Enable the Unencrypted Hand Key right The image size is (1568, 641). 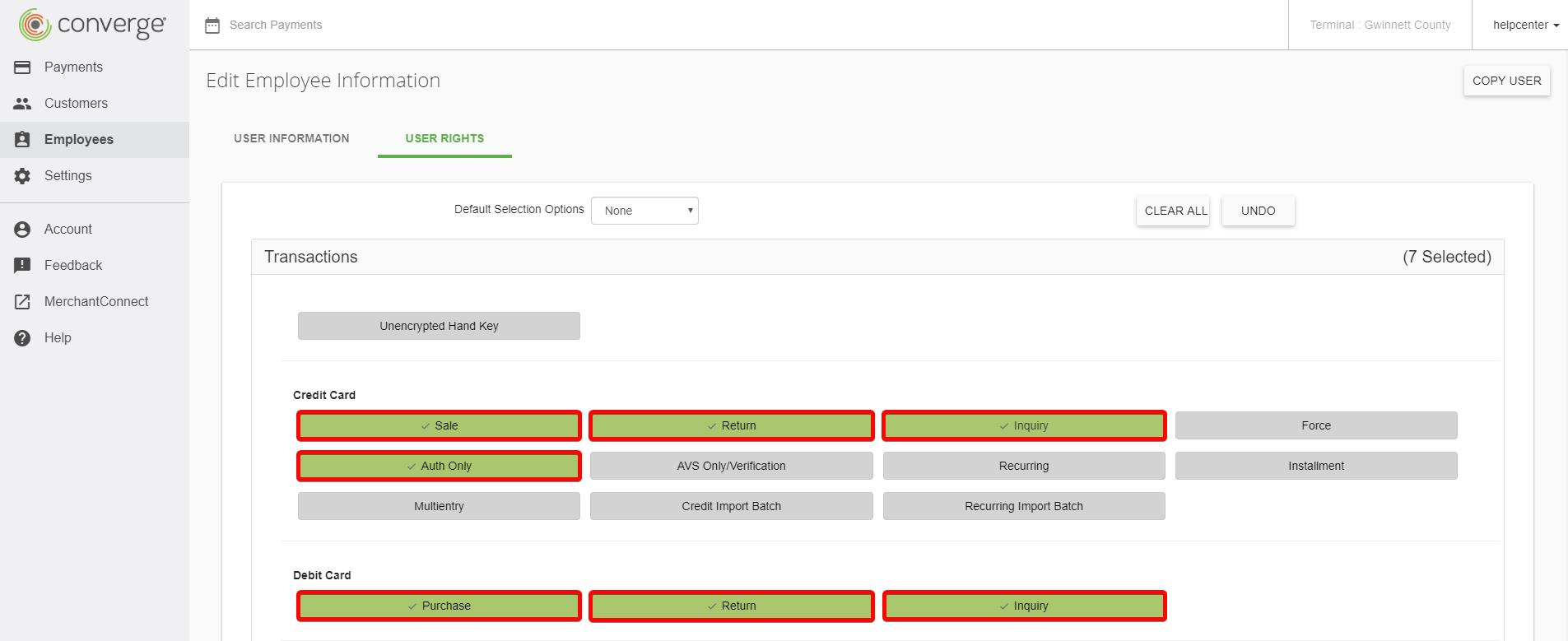point(439,326)
